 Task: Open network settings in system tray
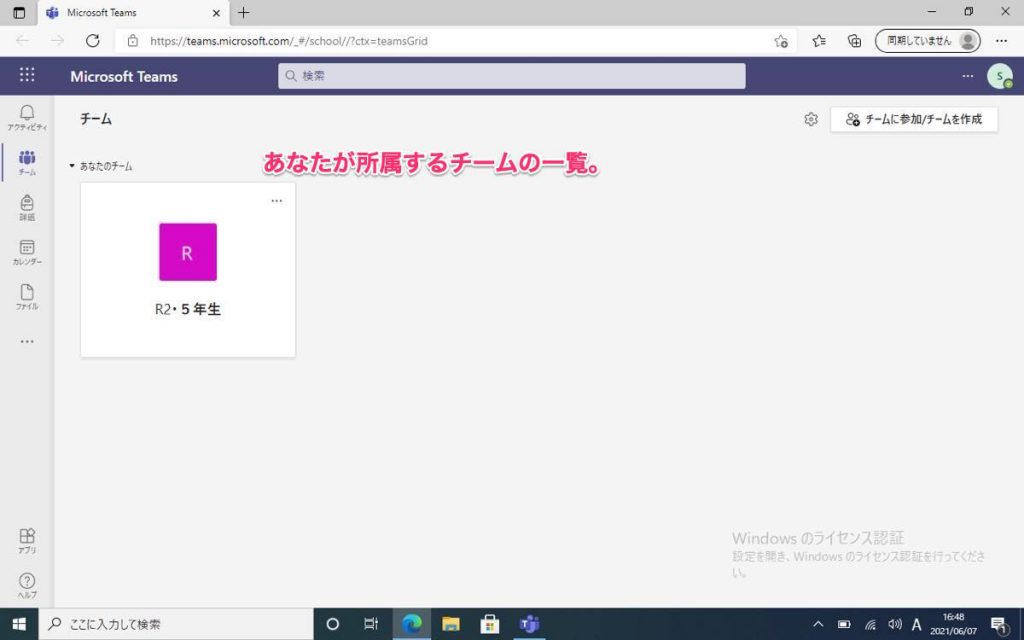(x=870, y=624)
